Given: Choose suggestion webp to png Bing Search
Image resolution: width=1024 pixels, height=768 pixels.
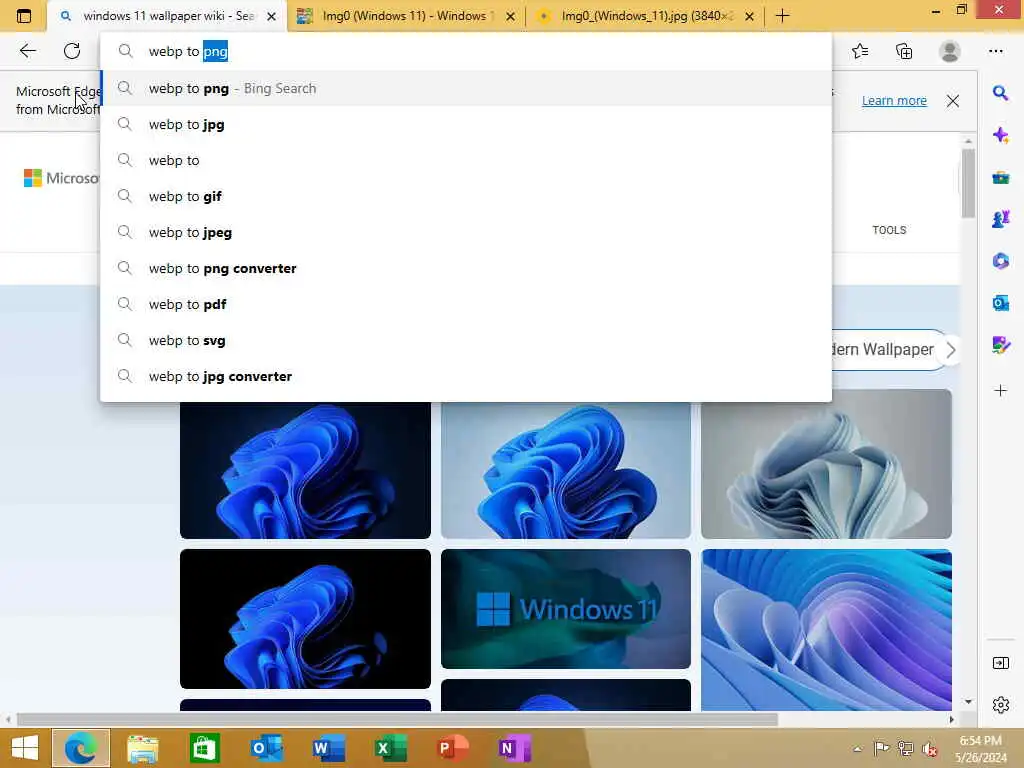Looking at the screenshot, I should [x=466, y=88].
